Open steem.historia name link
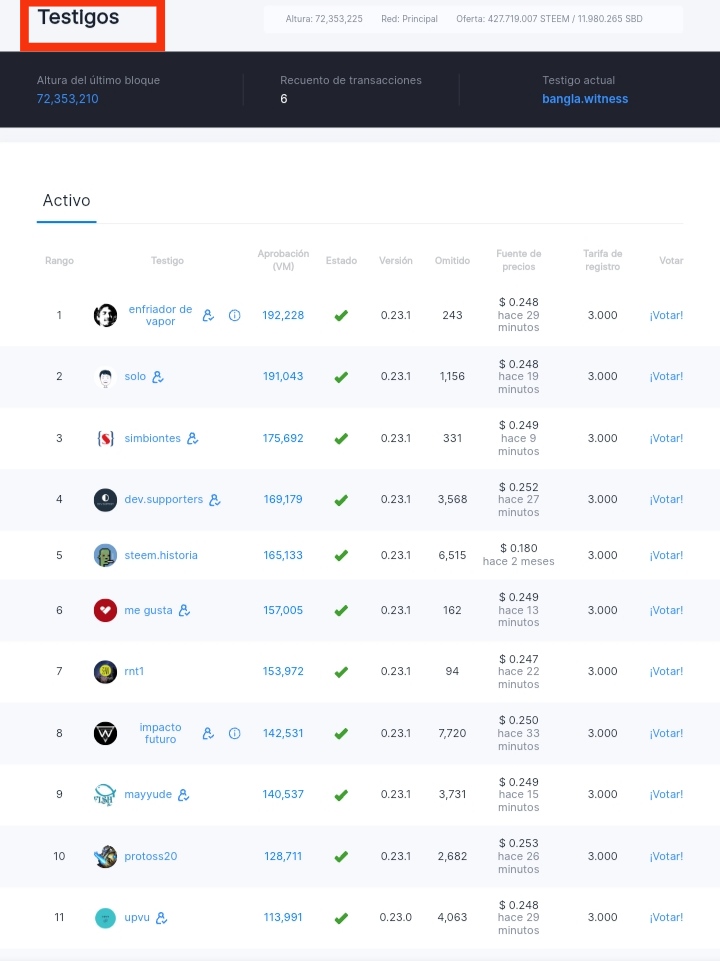This screenshot has width=720, height=961. click(x=161, y=555)
